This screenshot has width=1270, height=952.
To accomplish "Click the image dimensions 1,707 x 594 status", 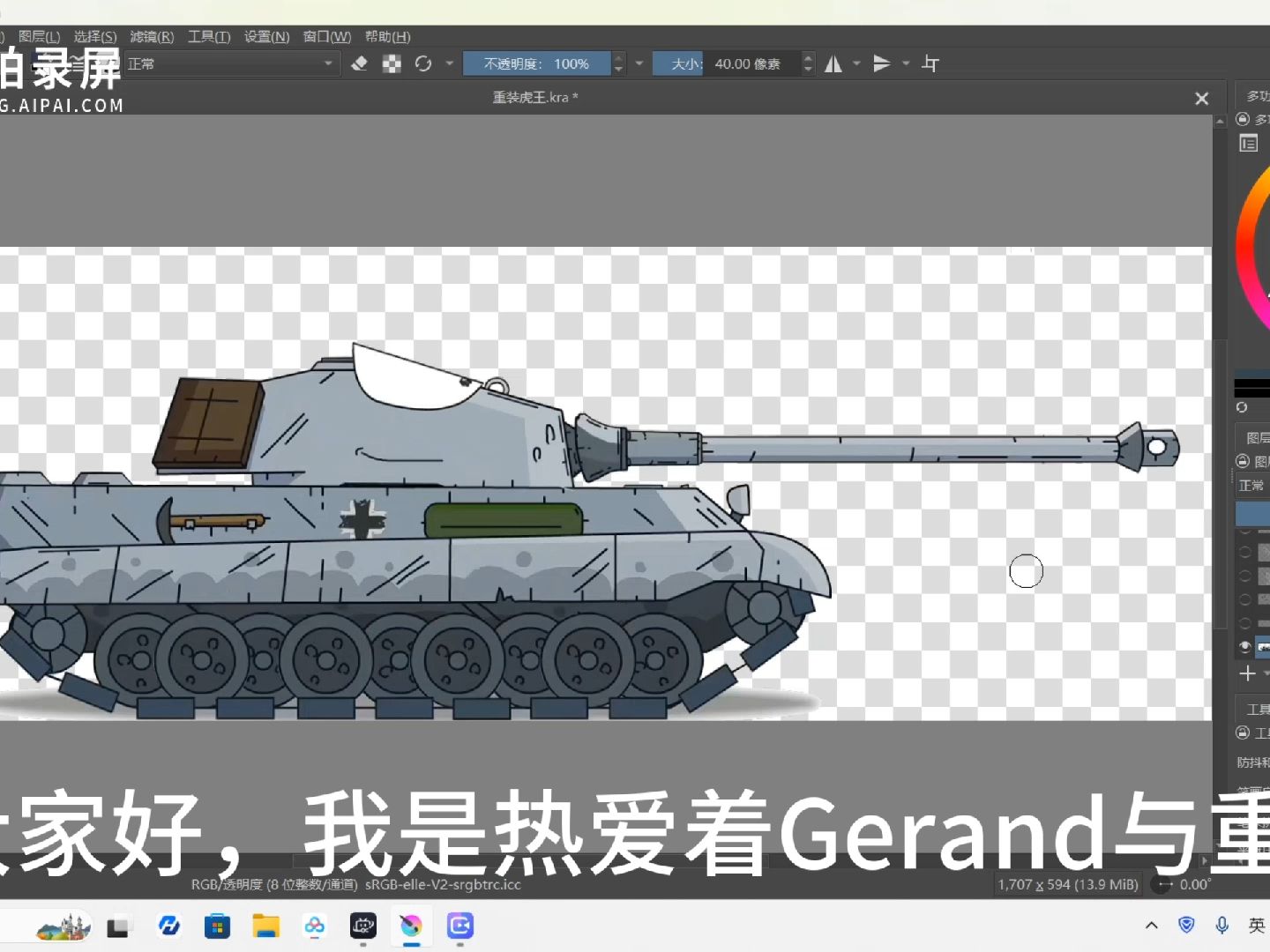I will 1068,884.
